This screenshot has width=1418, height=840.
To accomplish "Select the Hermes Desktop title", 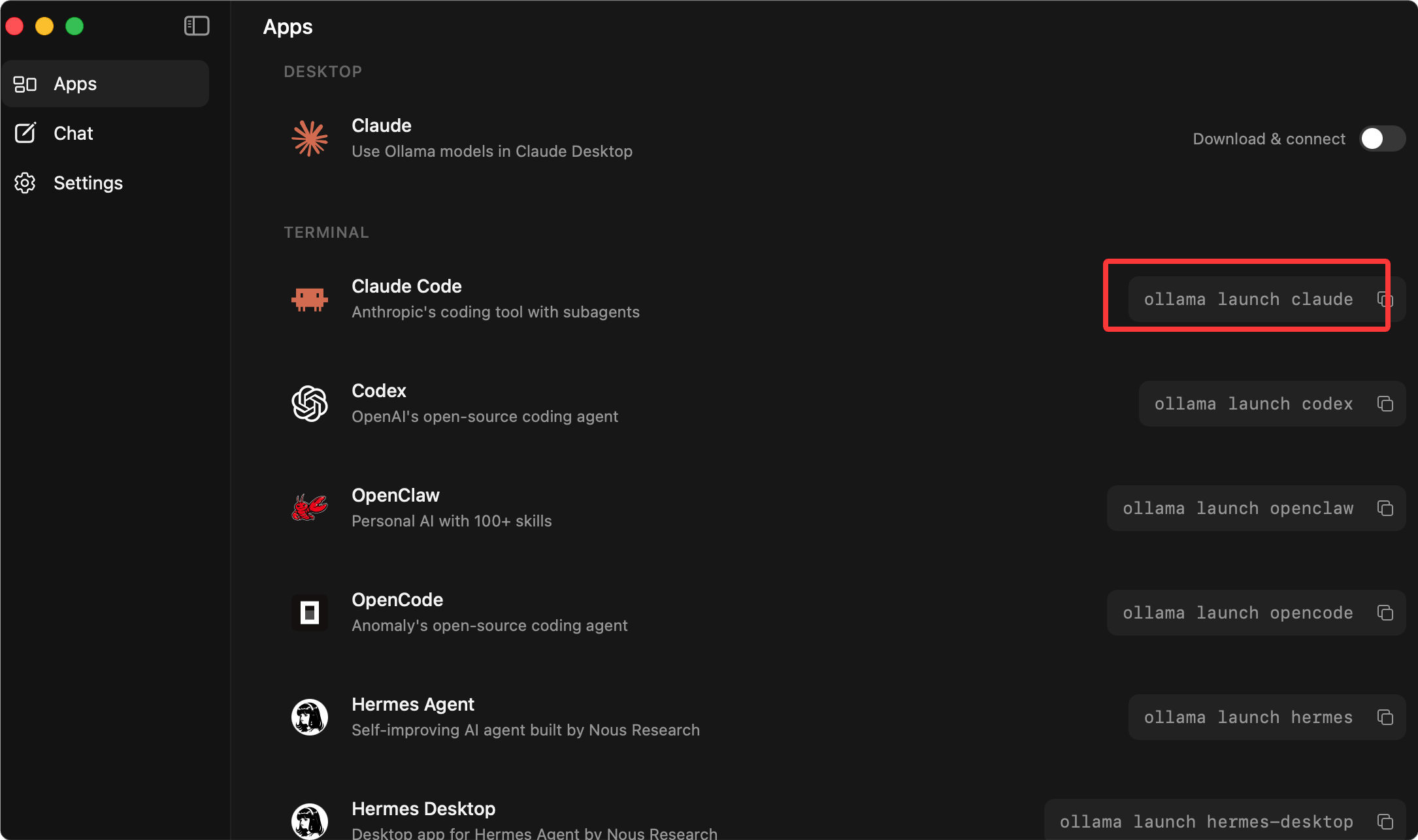I will point(423,809).
